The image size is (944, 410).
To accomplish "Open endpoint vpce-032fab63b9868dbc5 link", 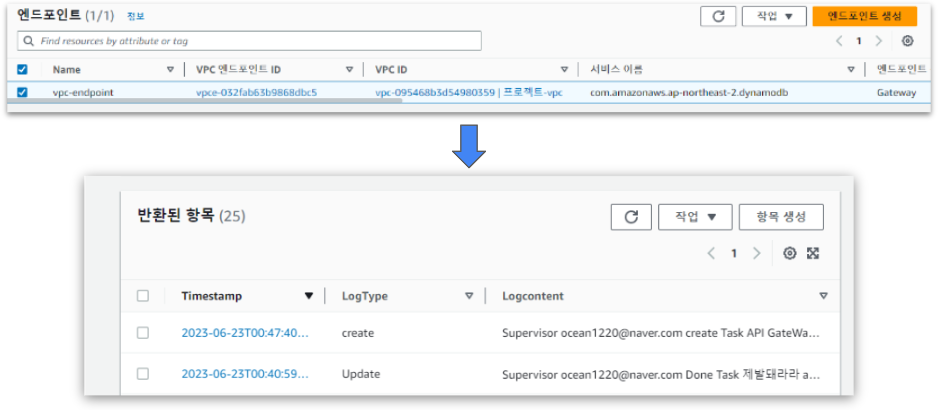I will click(256, 93).
